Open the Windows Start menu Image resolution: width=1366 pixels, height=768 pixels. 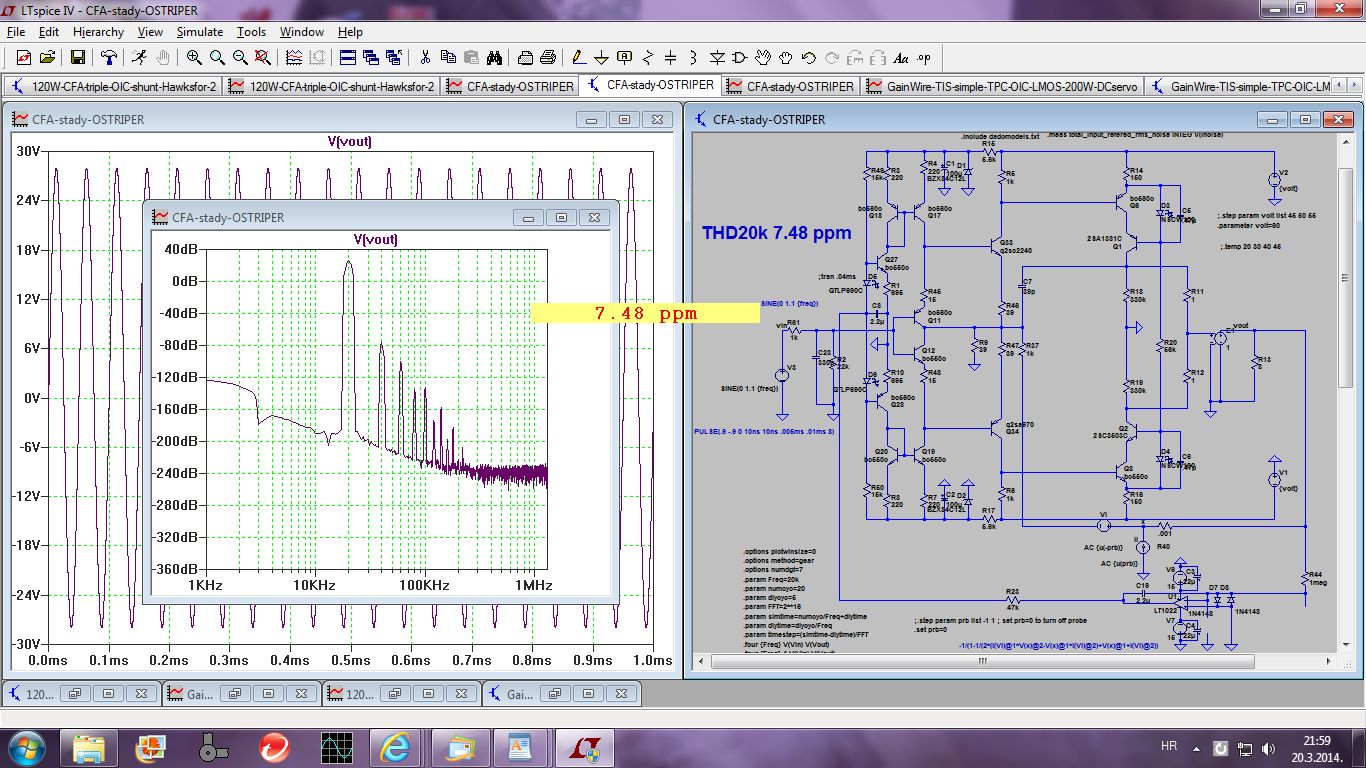click(x=25, y=747)
